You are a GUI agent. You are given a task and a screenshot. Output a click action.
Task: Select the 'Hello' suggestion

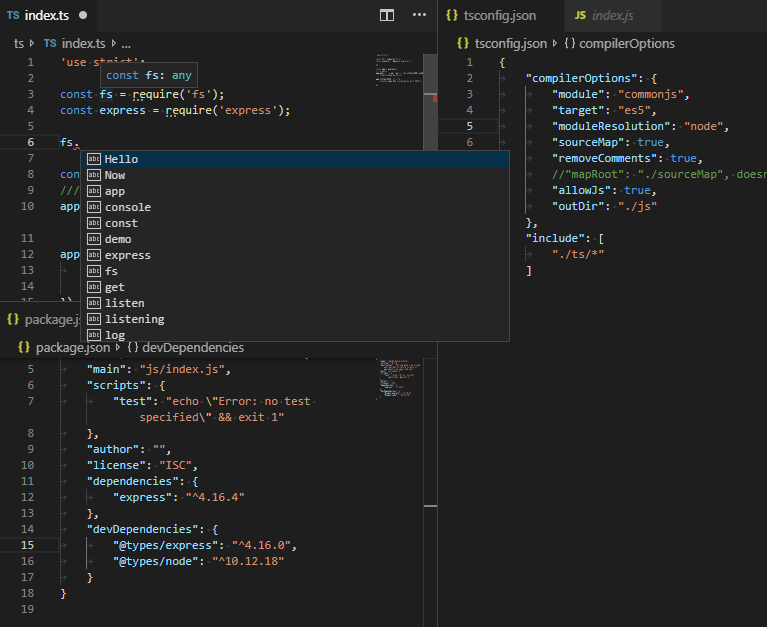pos(295,159)
